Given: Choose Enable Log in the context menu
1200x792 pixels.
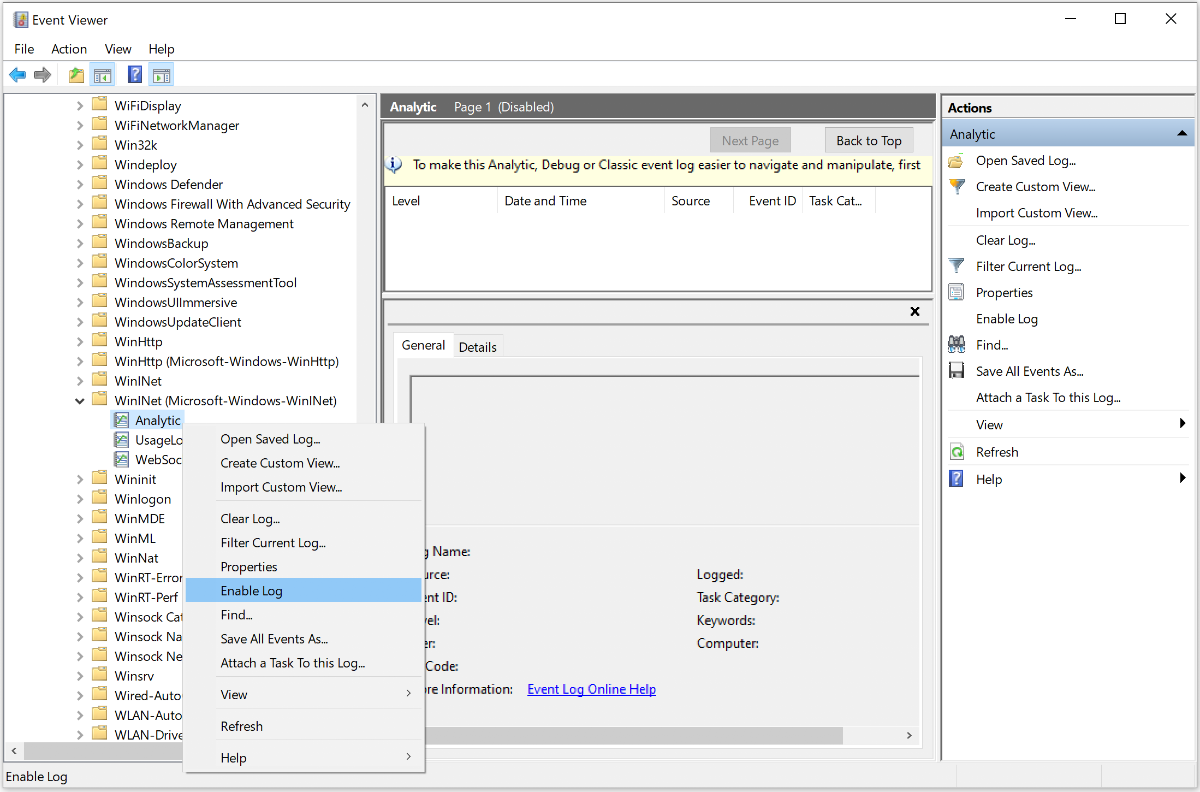Looking at the screenshot, I should click(x=305, y=591).
